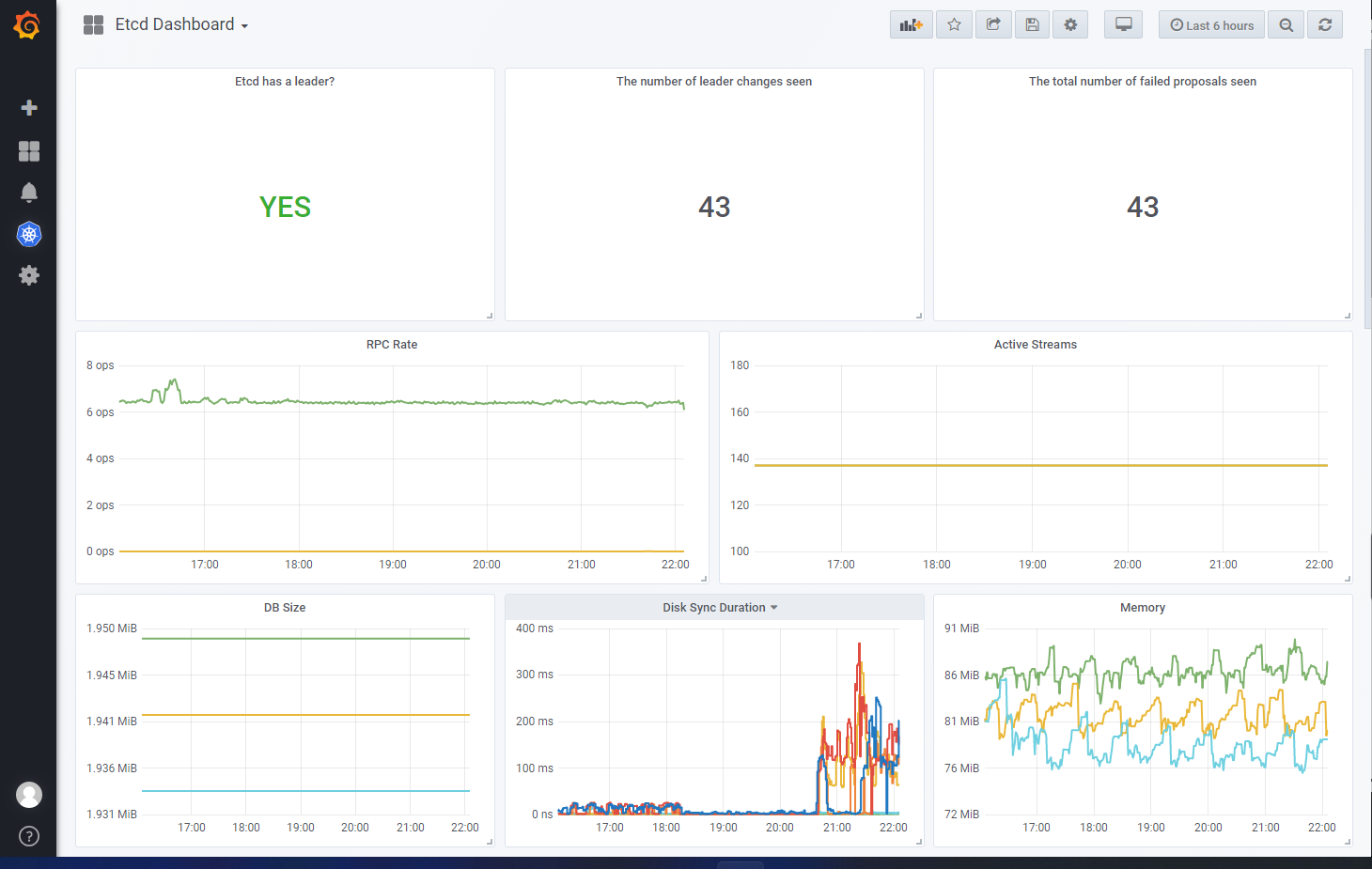Click the 43 value in leader changes panel

click(x=714, y=207)
